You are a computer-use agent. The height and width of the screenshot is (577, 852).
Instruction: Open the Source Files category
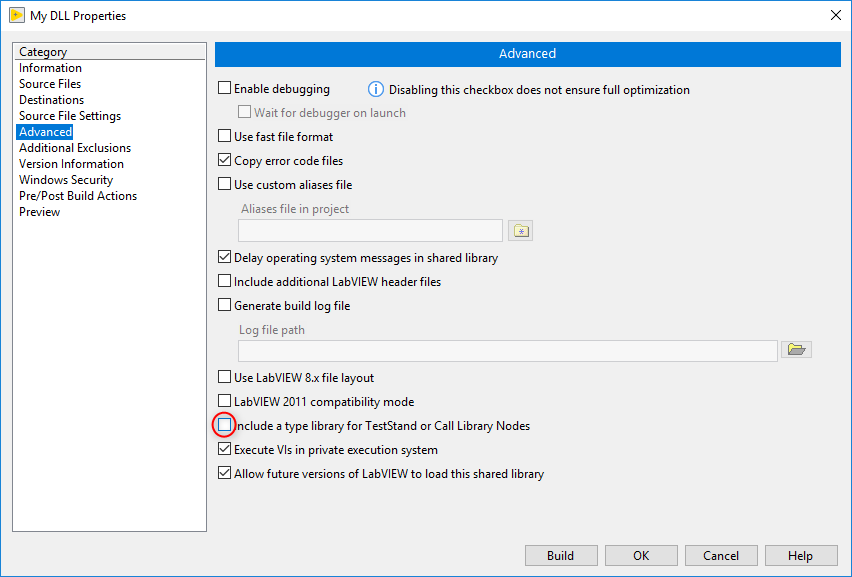click(50, 84)
